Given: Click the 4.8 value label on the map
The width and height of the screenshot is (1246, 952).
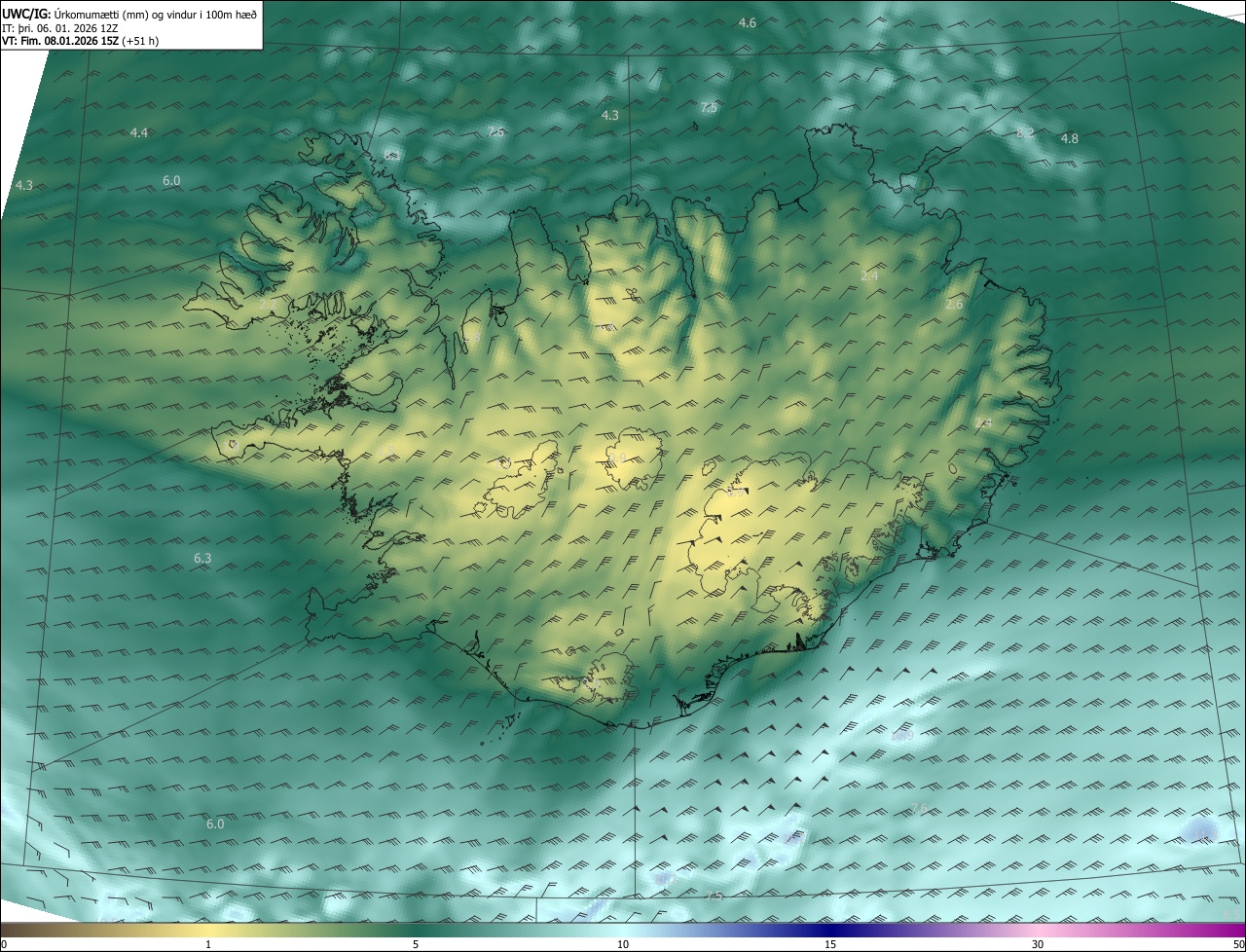Looking at the screenshot, I should 1069,138.
